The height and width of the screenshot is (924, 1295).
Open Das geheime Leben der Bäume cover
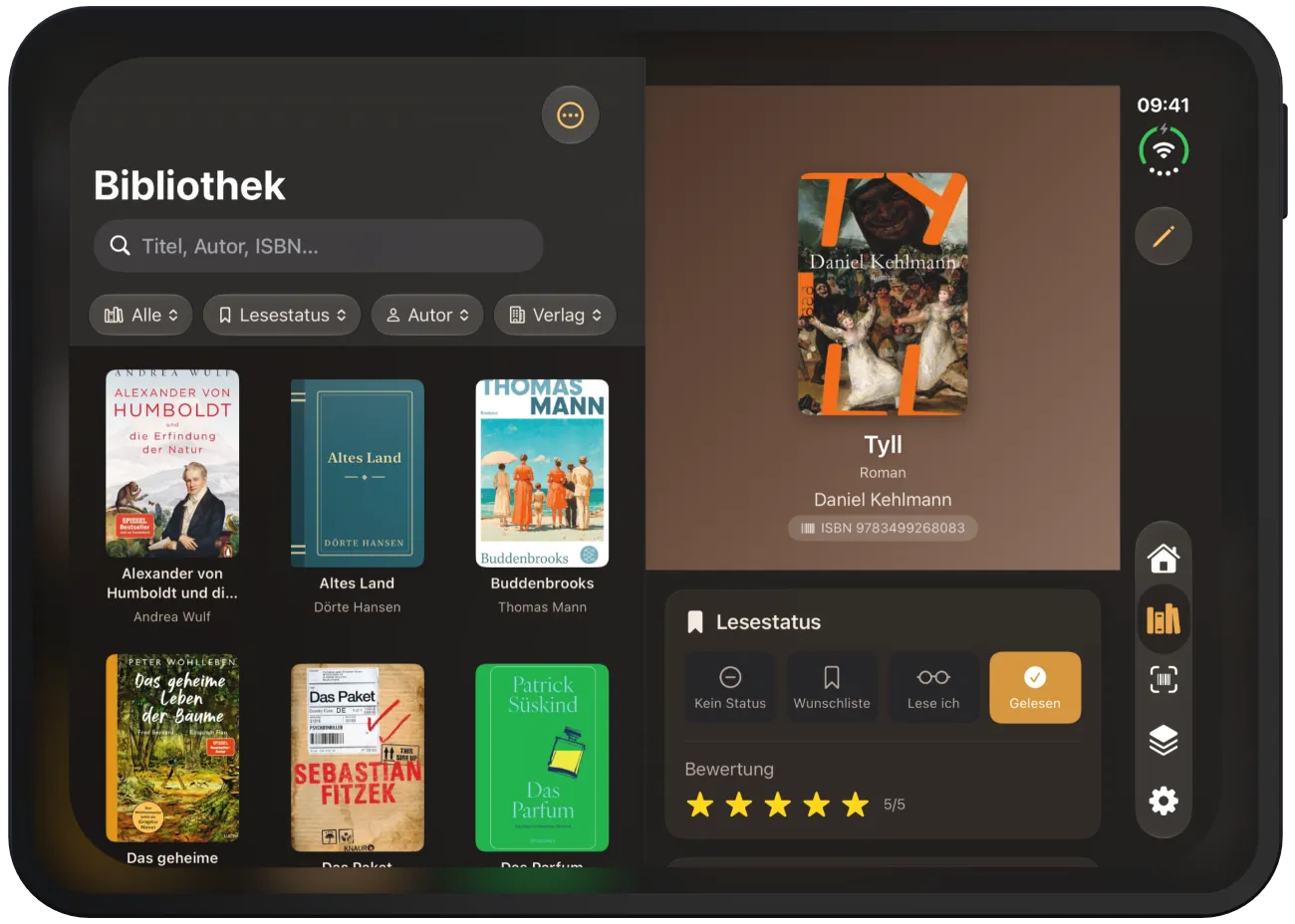tap(172, 749)
